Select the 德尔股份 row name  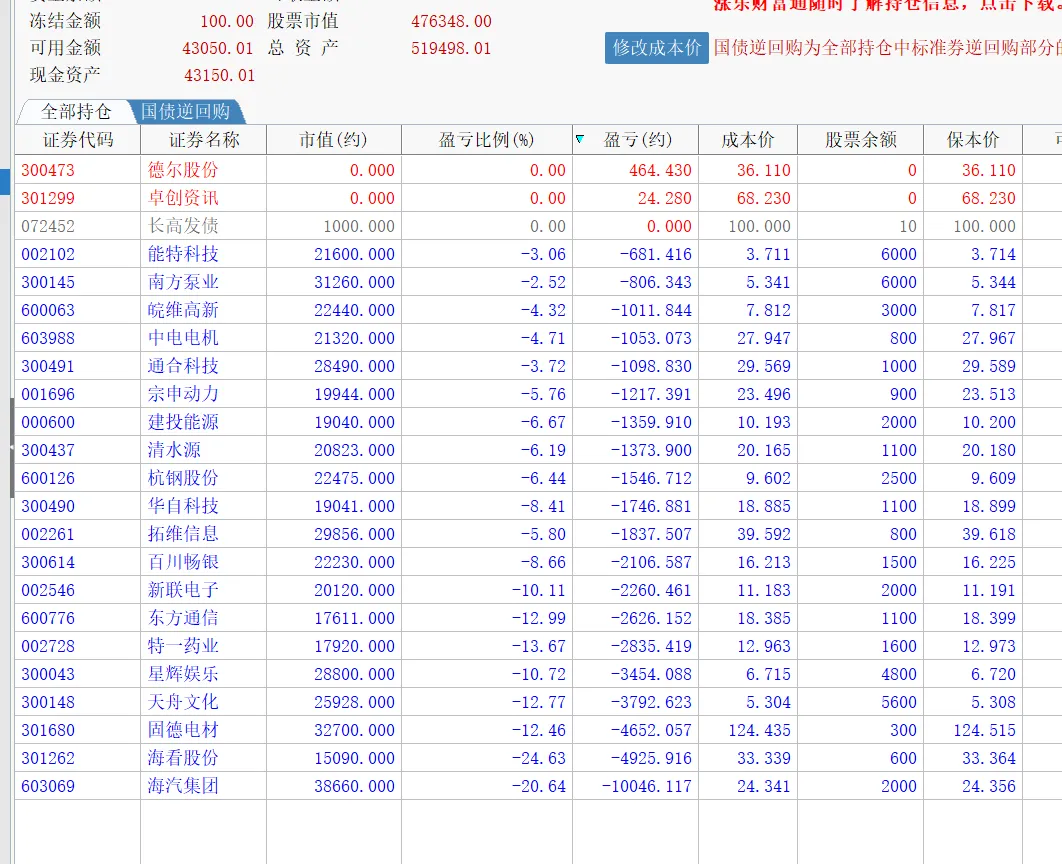click(x=183, y=170)
